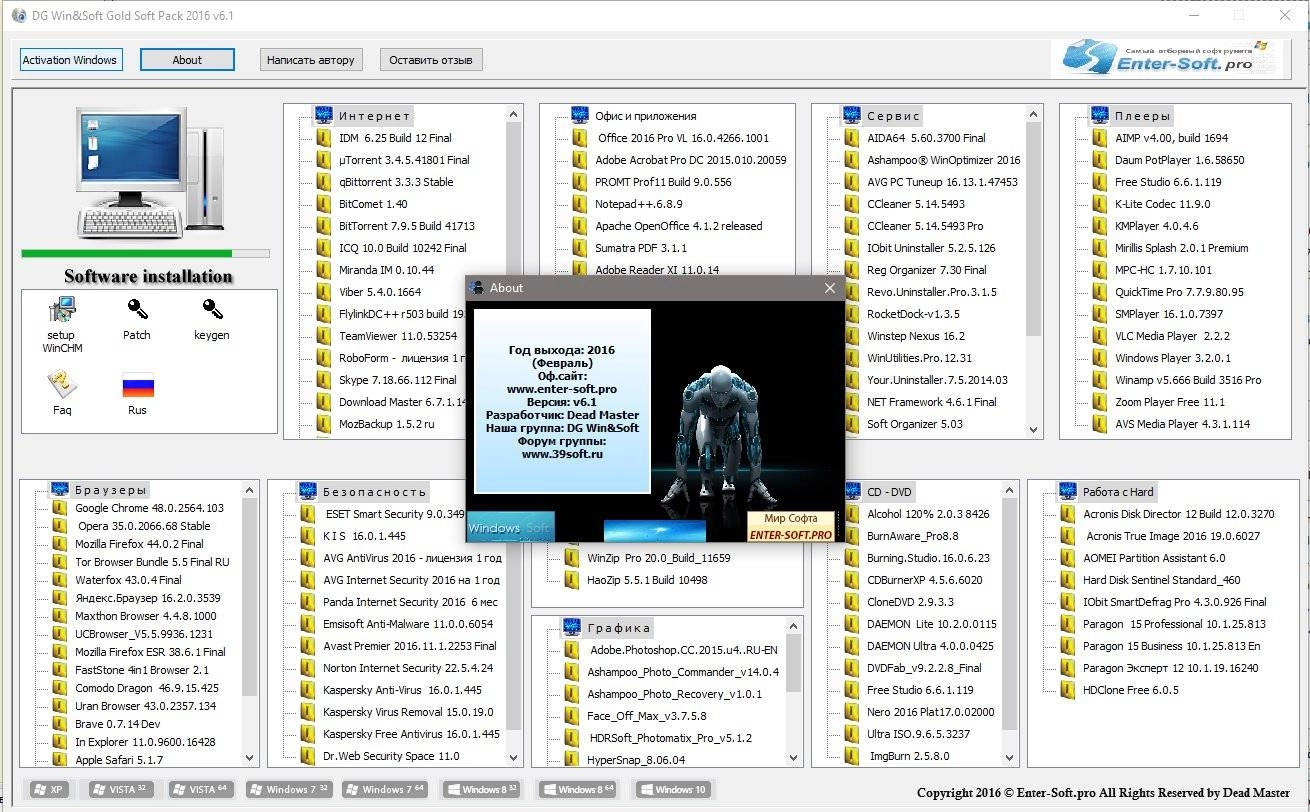1310x812 pixels.
Task: Click the icon beside WinZip Pro 20.0
Action: 571,558
